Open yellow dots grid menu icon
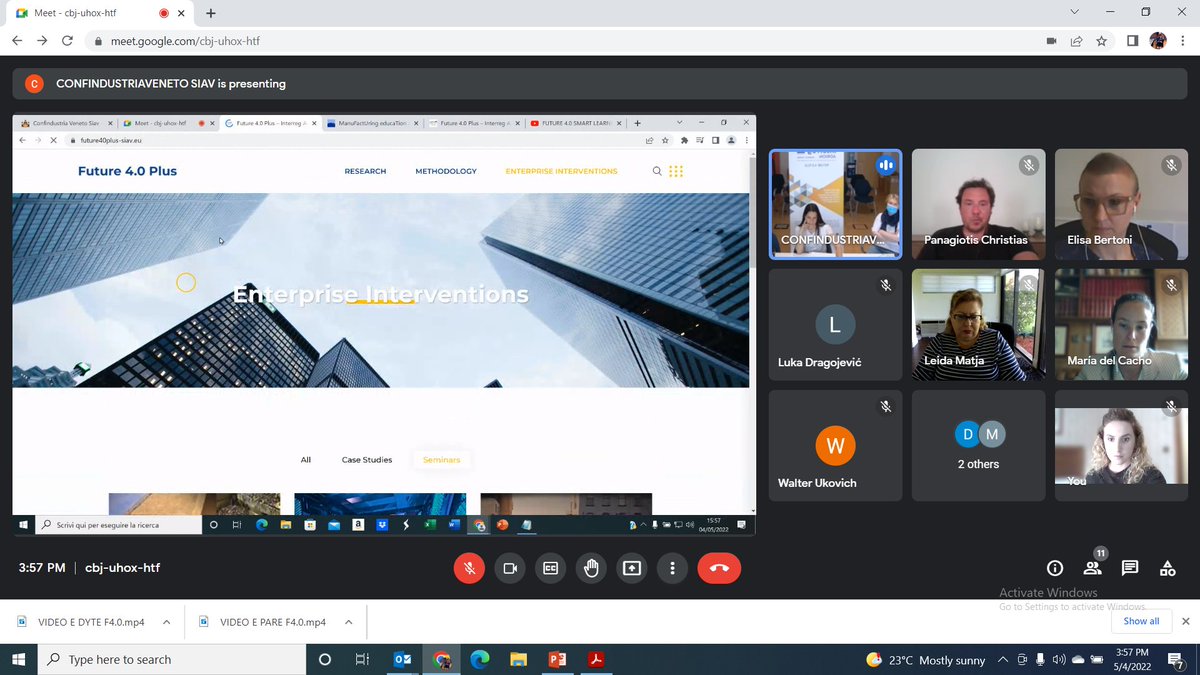The width and height of the screenshot is (1200, 675). pyautogui.click(x=676, y=171)
